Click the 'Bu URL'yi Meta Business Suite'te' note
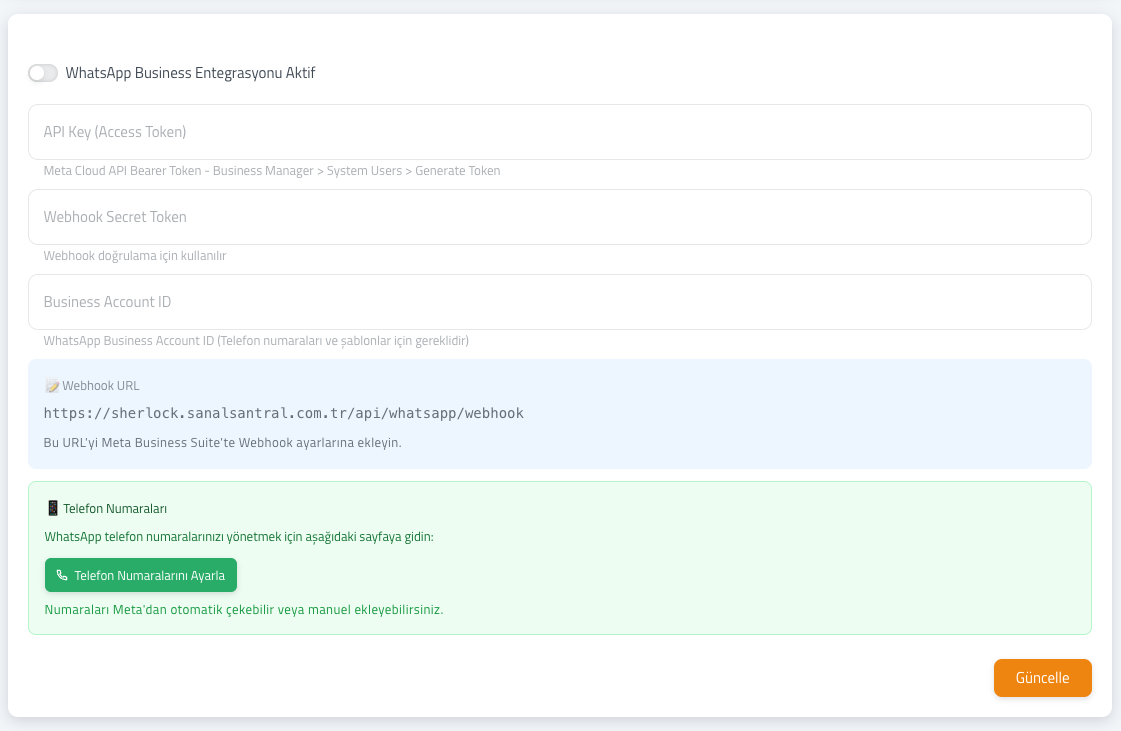The height and width of the screenshot is (731, 1121). click(x=222, y=443)
